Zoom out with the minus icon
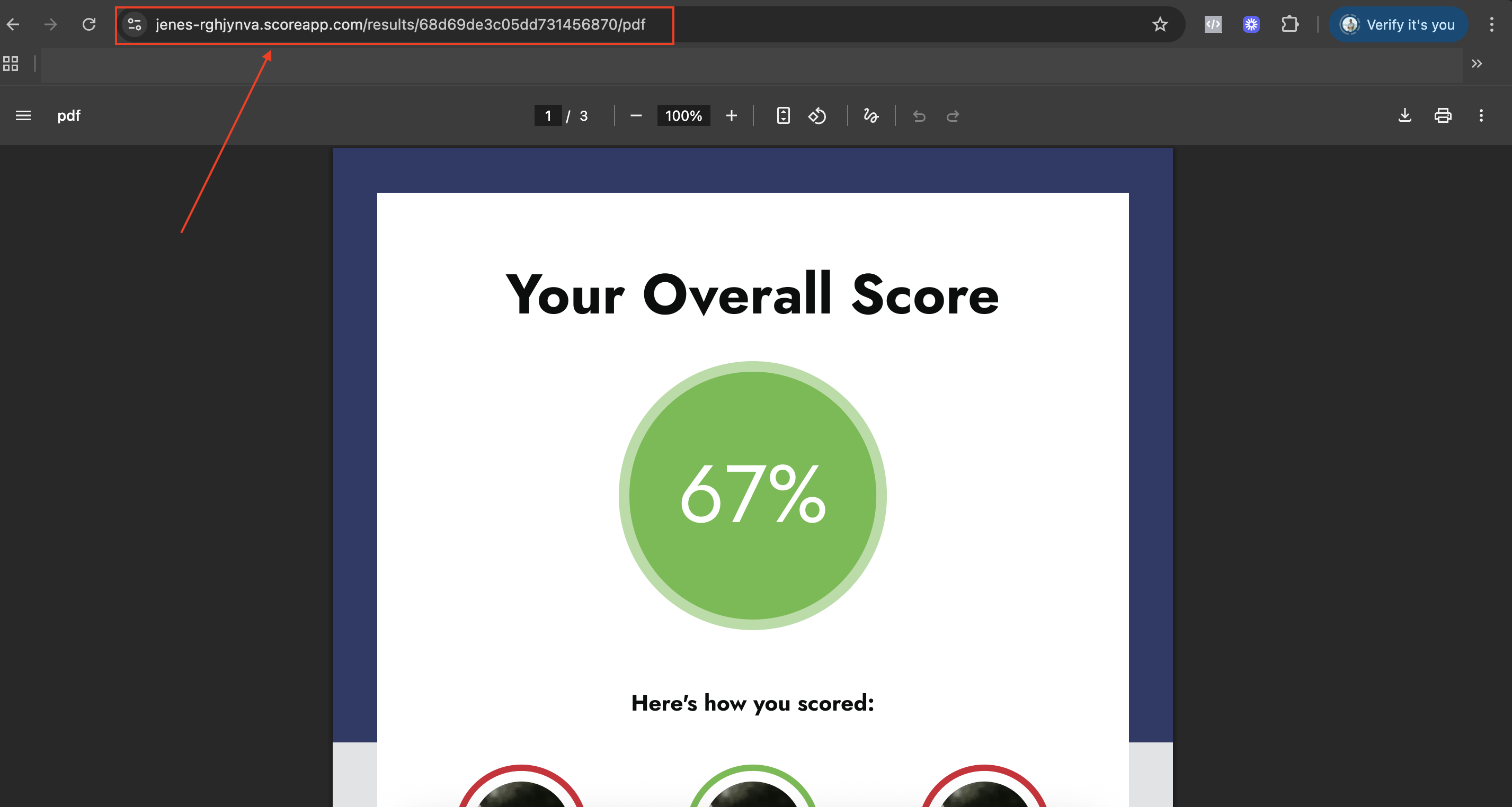This screenshot has height=807, width=1512. tap(636, 115)
